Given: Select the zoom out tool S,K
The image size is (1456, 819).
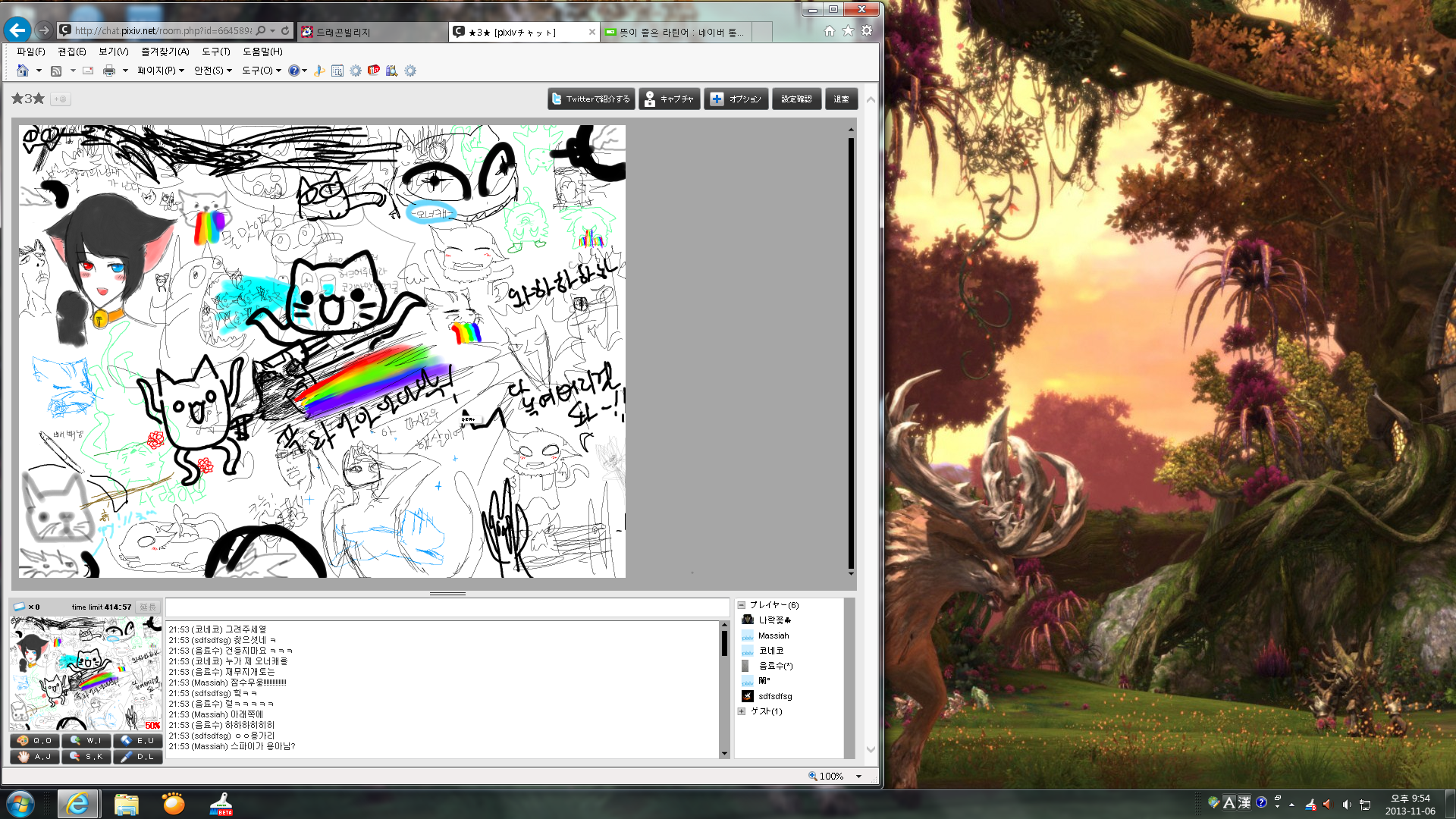Looking at the screenshot, I should click(x=86, y=756).
